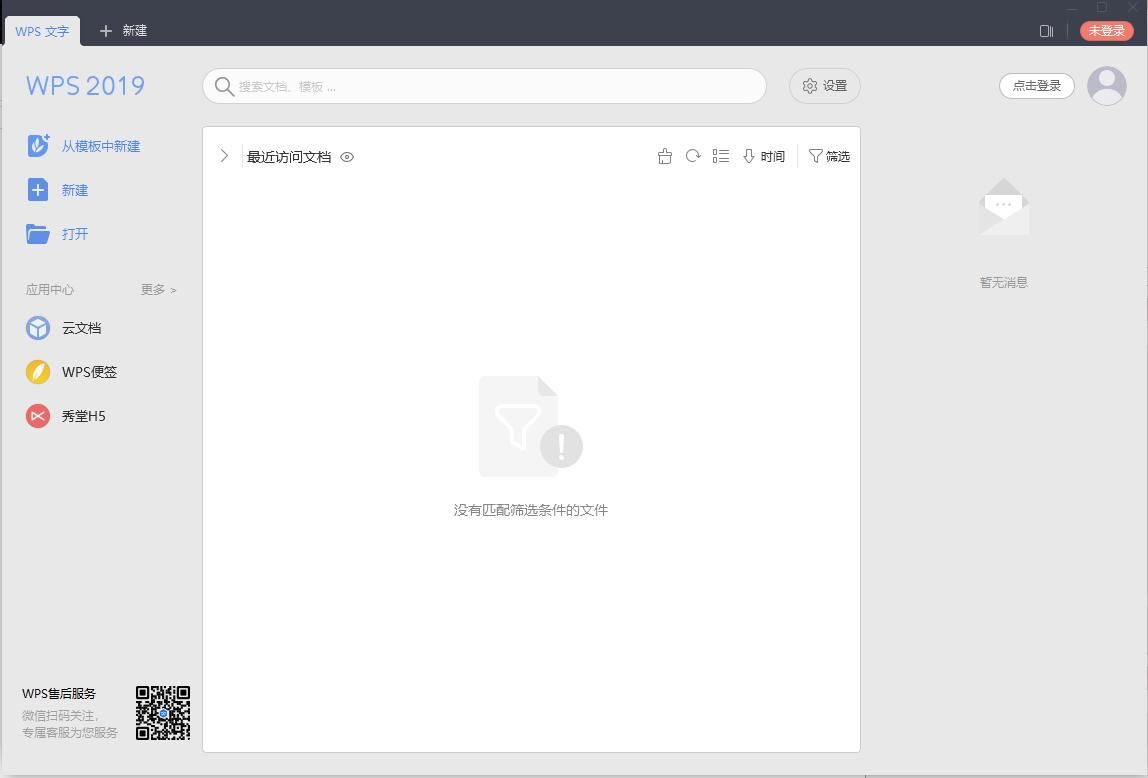Open the 筛选 filter dropdown
This screenshot has width=1148, height=778.
tap(829, 156)
